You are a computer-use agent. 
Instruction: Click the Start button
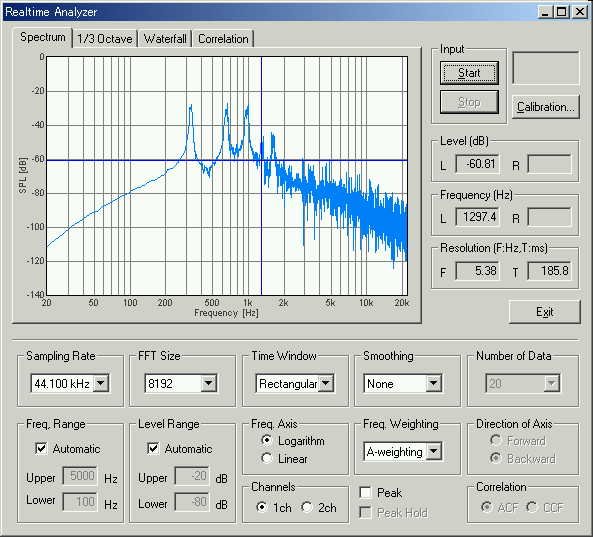click(x=469, y=73)
